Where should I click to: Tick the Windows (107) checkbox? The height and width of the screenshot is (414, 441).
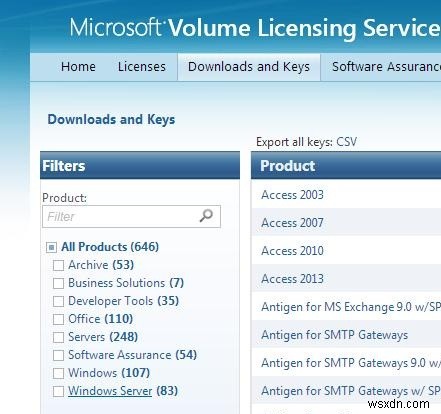(x=58, y=373)
